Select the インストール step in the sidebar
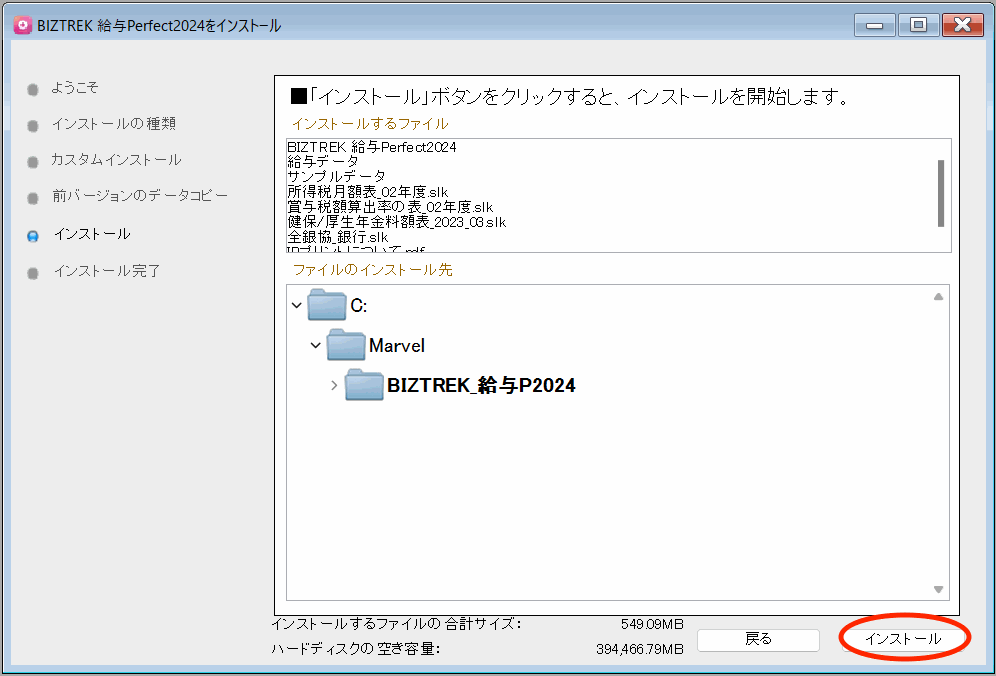Image resolution: width=996 pixels, height=676 pixels. pos(92,234)
